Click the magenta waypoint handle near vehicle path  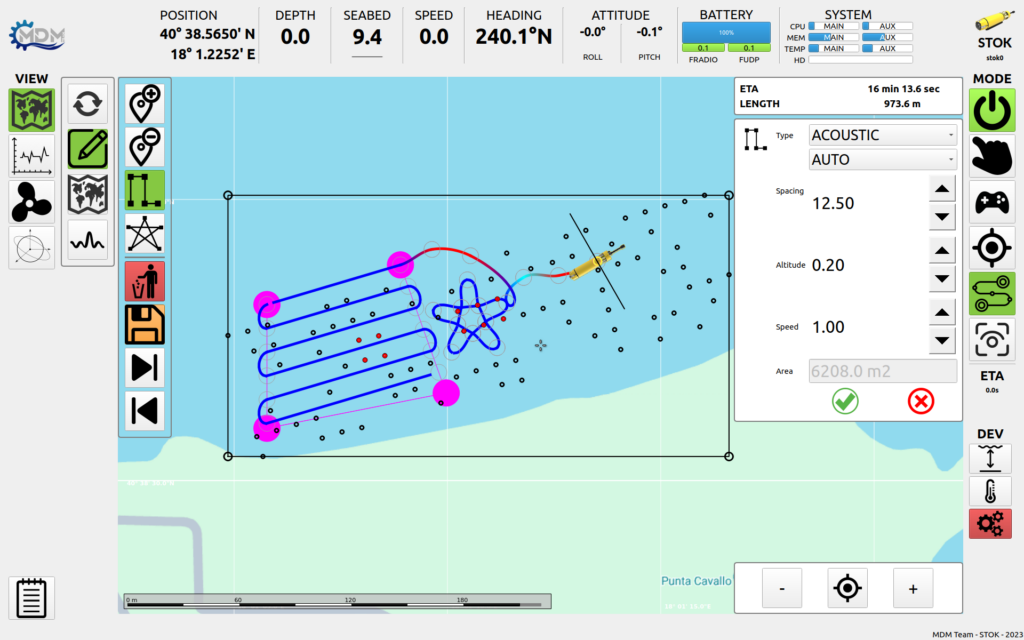400,264
